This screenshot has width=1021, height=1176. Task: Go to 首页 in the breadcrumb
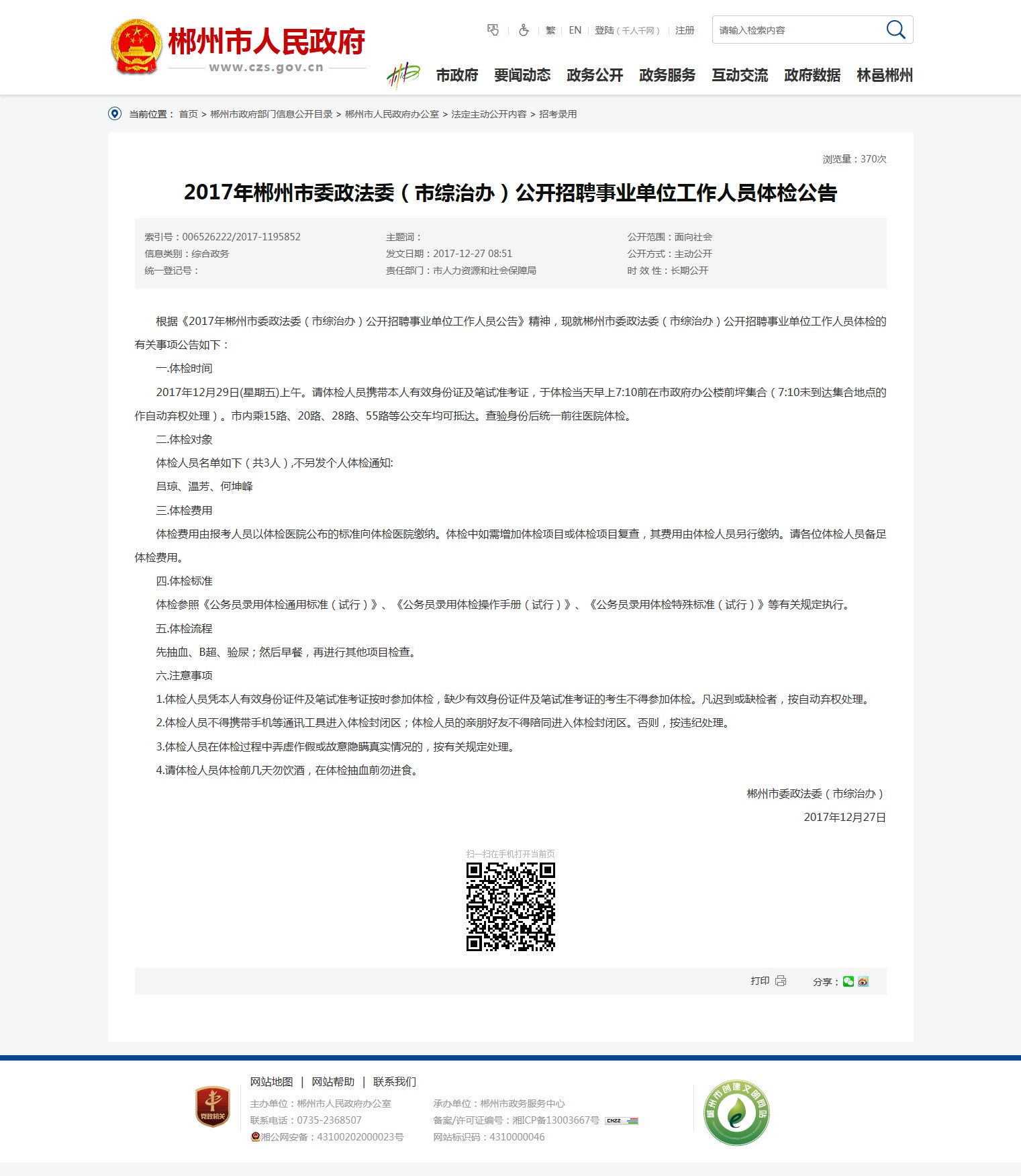coord(189,114)
